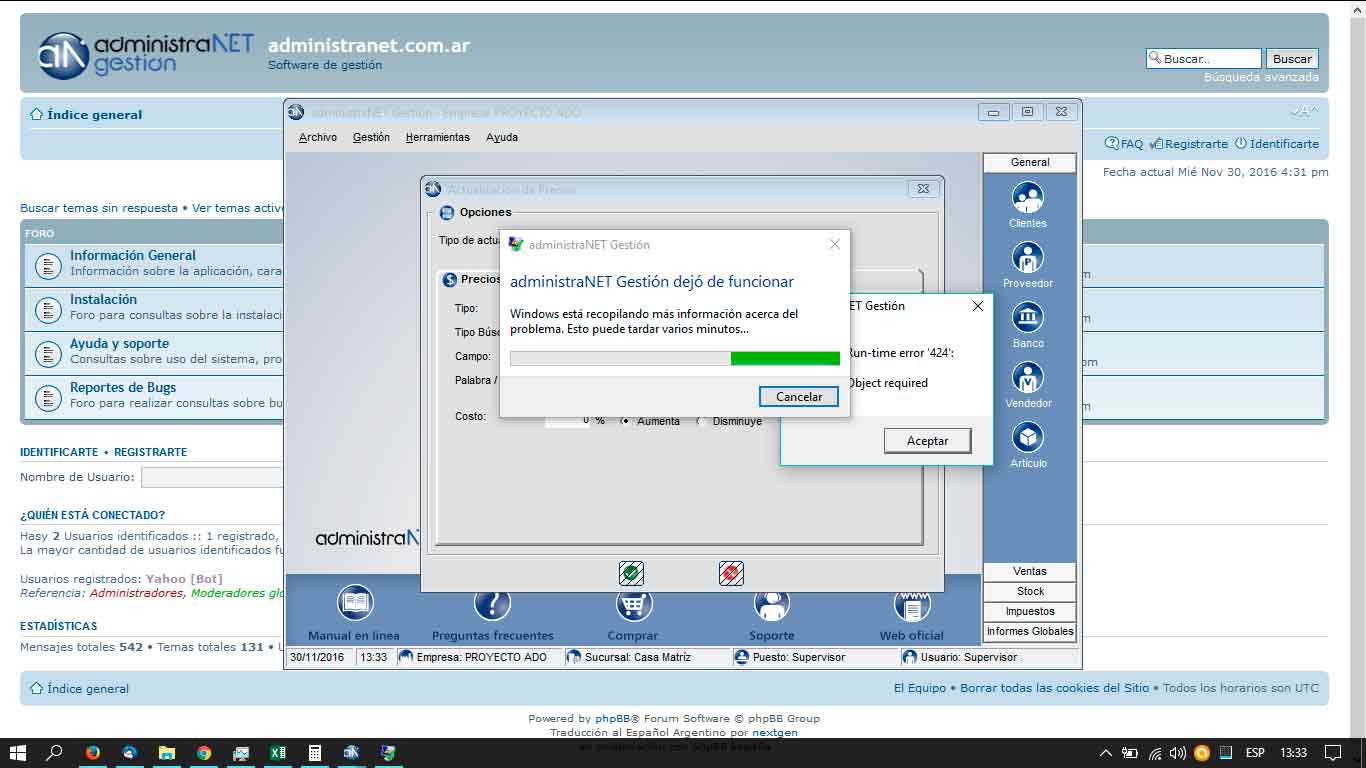This screenshot has height=768, width=1366.
Task: Click the Información General forum icon
Action: click(48, 266)
